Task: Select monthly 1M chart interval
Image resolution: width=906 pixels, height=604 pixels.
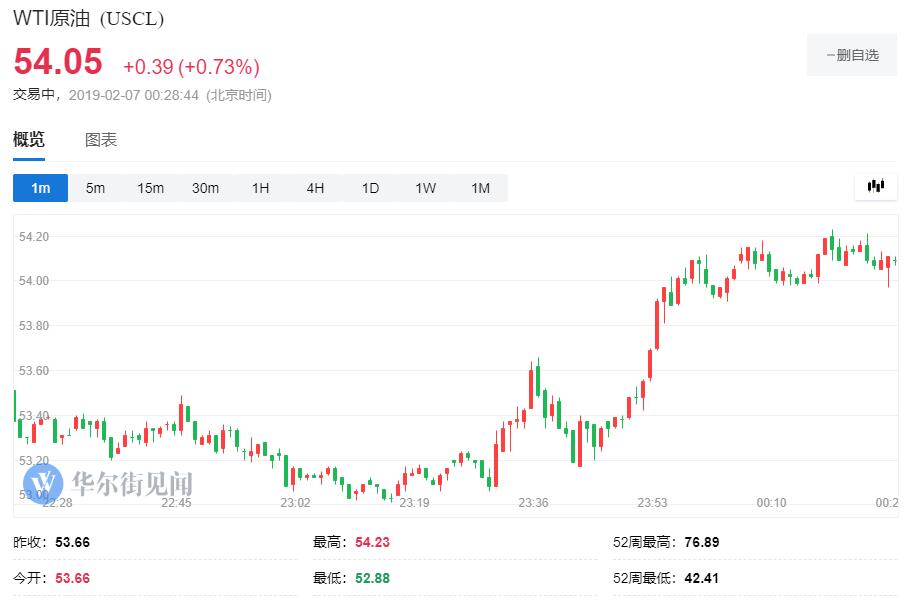Action: click(480, 188)
